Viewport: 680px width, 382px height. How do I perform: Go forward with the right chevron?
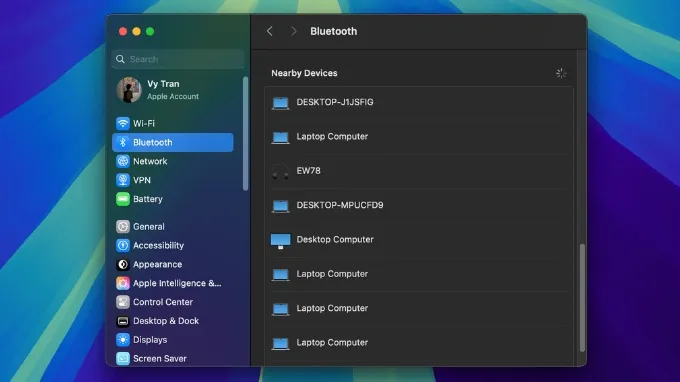point(294,31)
